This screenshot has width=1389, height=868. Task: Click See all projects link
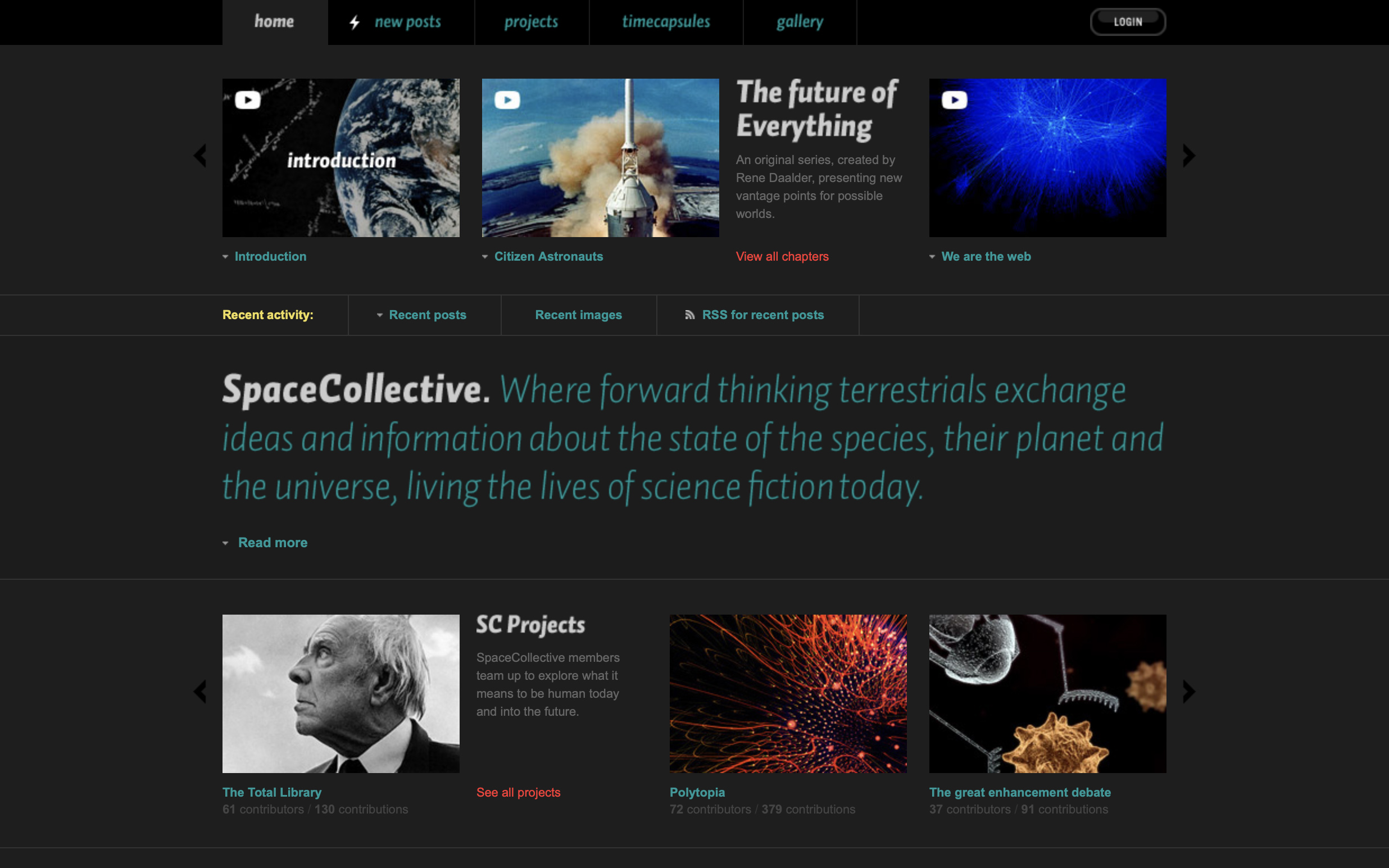518,792
